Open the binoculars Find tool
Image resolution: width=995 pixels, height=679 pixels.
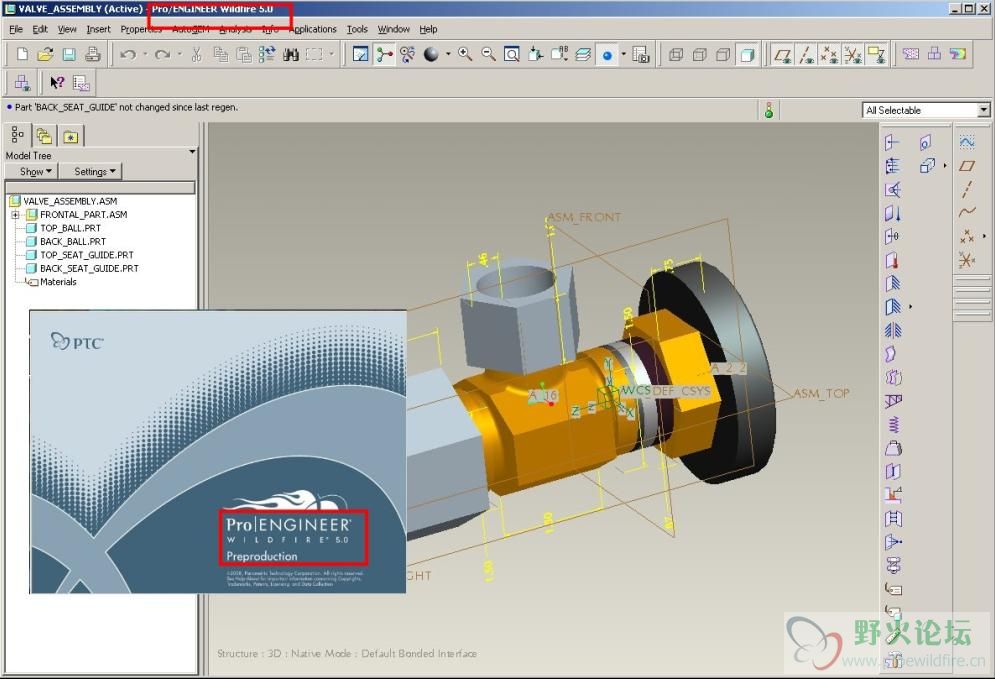click(291, 55)
